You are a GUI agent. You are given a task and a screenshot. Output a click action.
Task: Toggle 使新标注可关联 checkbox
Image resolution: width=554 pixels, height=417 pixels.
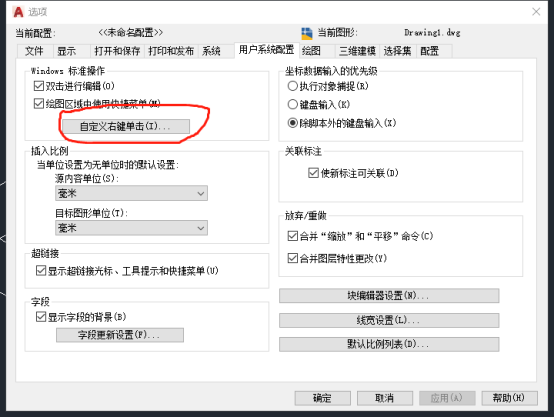click(x=313, y=173)
